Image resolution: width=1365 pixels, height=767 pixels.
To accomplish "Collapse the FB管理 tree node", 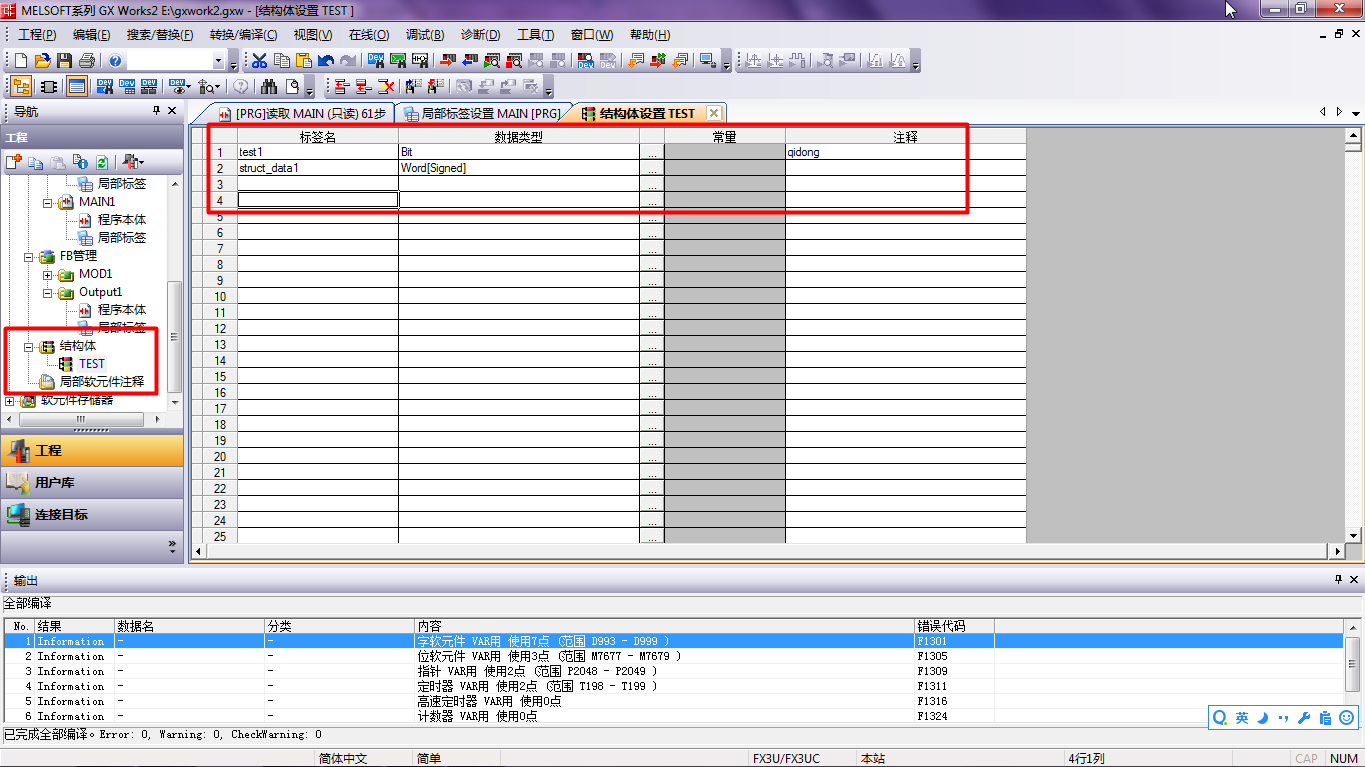I will coord(29,256).
